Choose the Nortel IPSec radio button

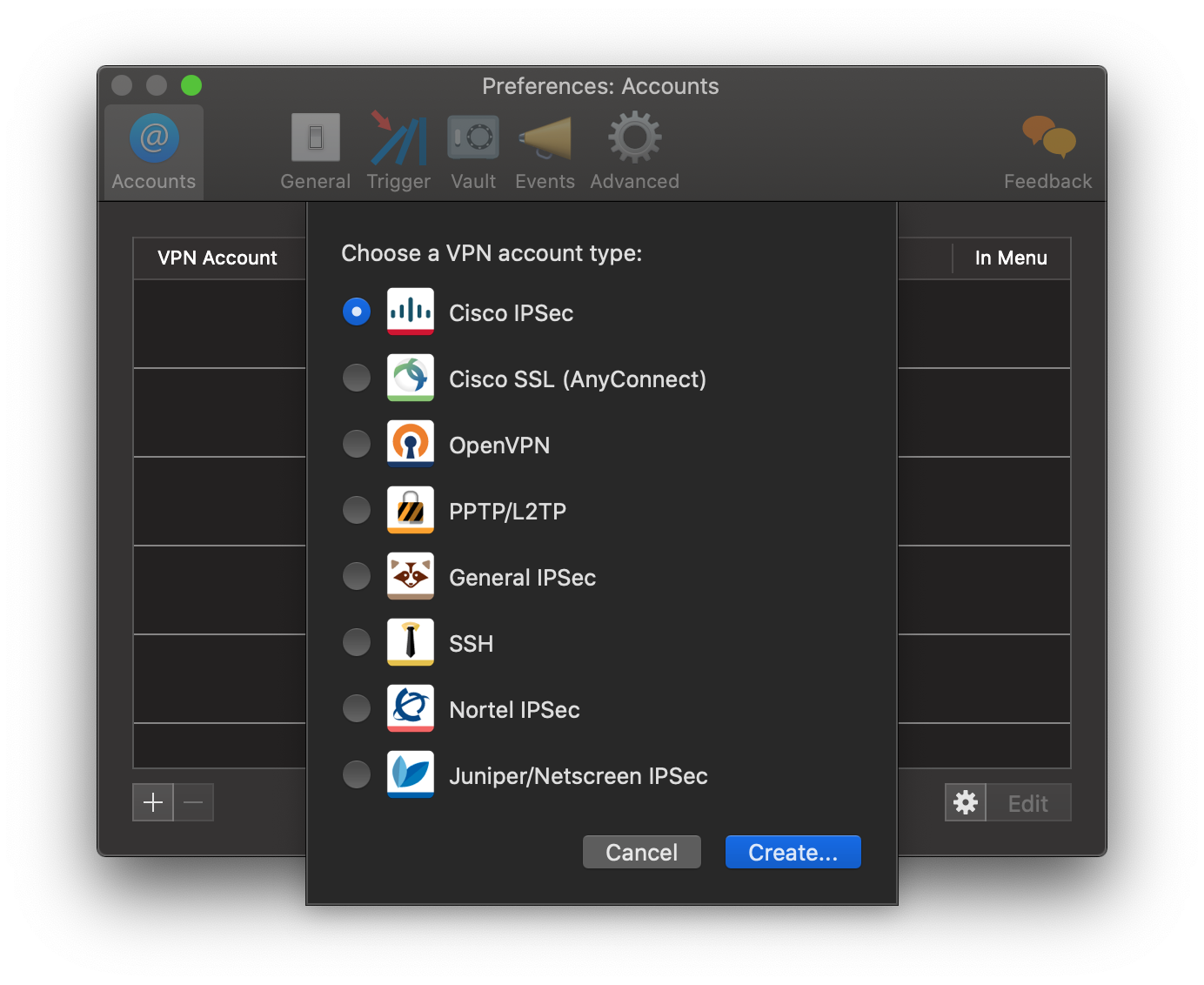point(357,708)
